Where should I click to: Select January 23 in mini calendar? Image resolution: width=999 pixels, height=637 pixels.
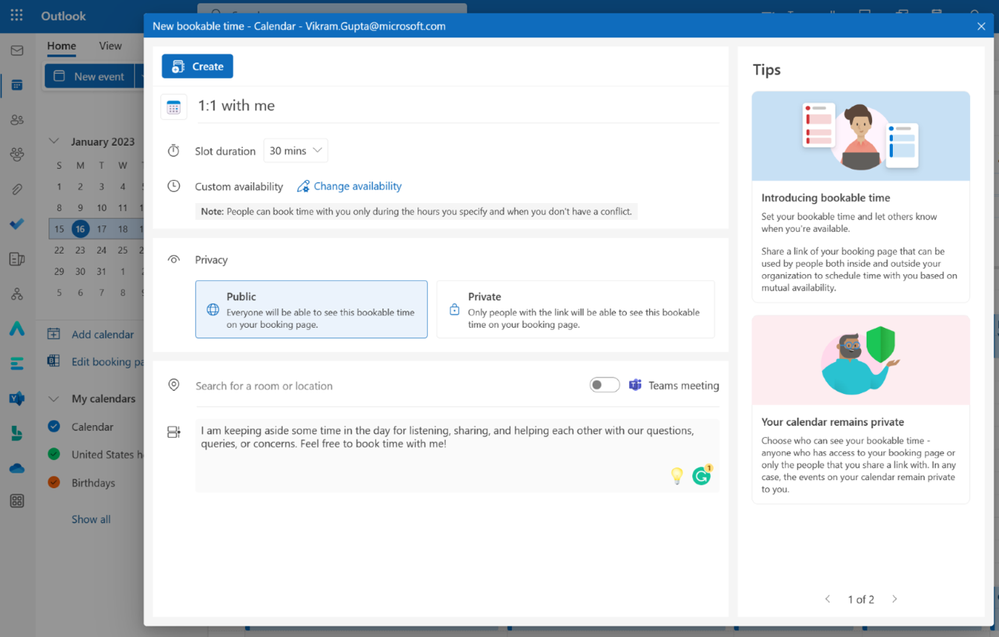[80, 250]
